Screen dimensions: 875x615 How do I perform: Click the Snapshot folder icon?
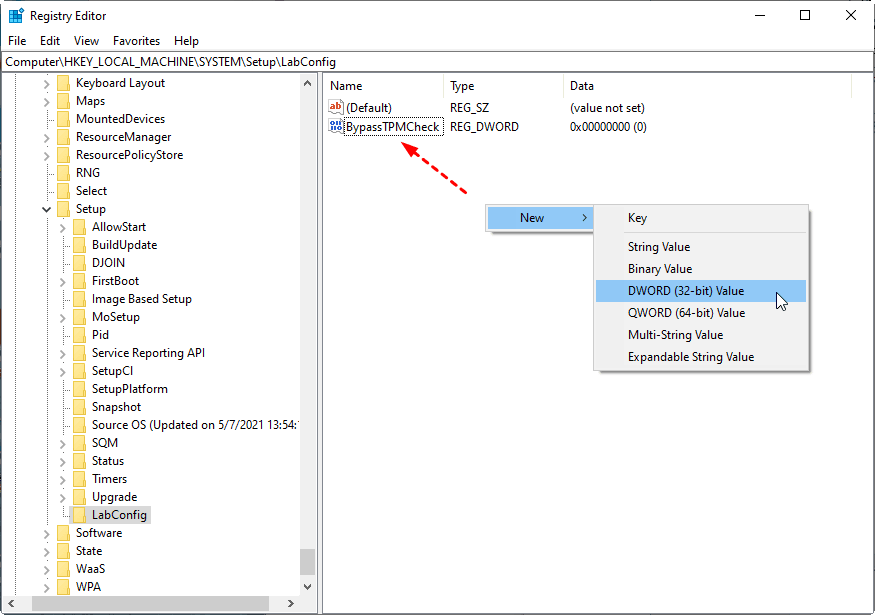(80, 407)
